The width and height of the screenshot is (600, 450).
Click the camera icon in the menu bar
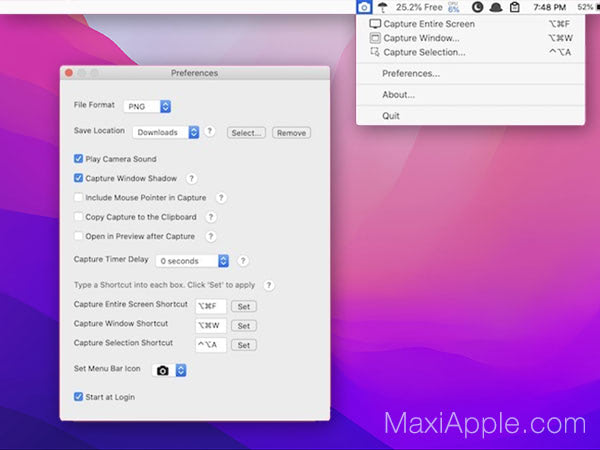pos(364,7)
